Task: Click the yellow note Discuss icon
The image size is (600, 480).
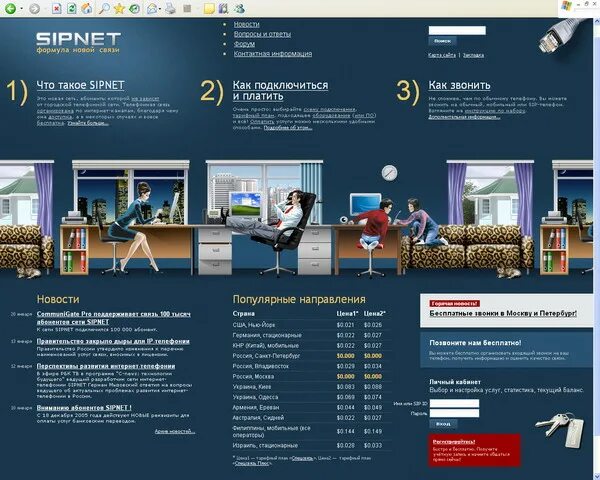Action: (x=209, y=8)
